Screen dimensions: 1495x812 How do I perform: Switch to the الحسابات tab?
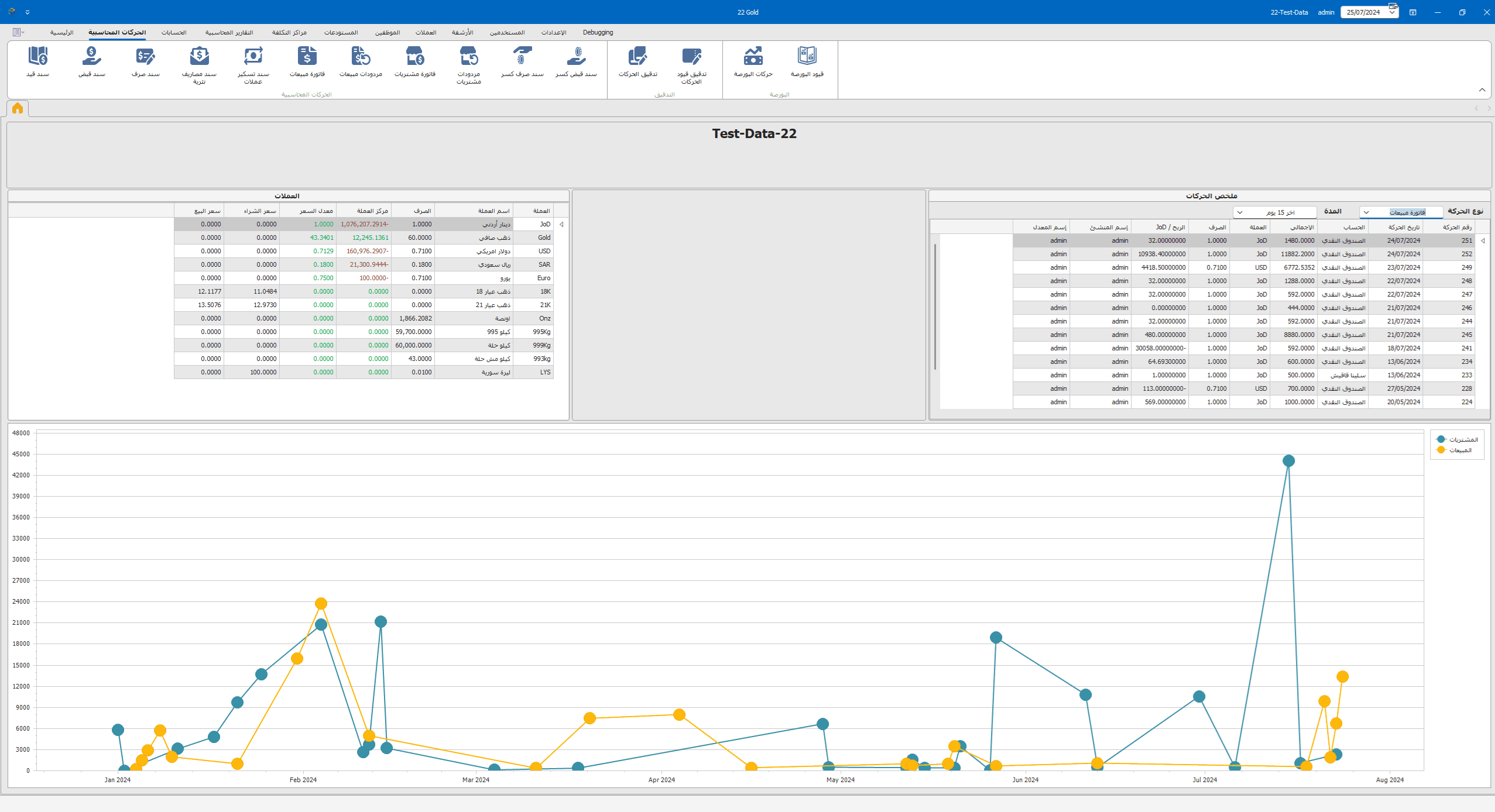coord(174,32)
